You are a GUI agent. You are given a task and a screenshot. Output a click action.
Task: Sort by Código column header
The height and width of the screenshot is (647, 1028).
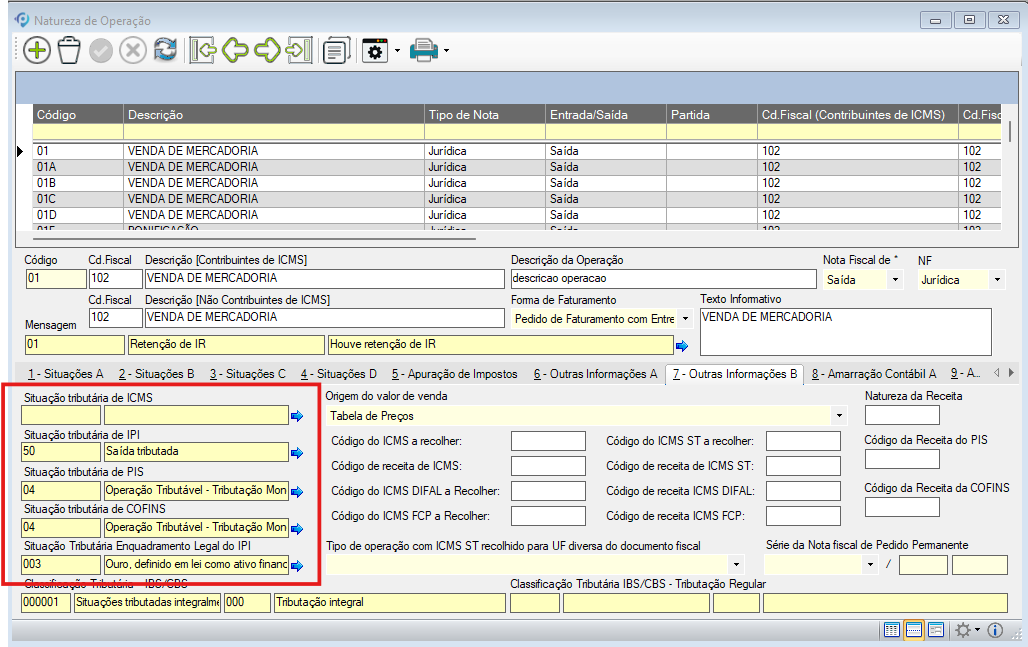[78, 115]
